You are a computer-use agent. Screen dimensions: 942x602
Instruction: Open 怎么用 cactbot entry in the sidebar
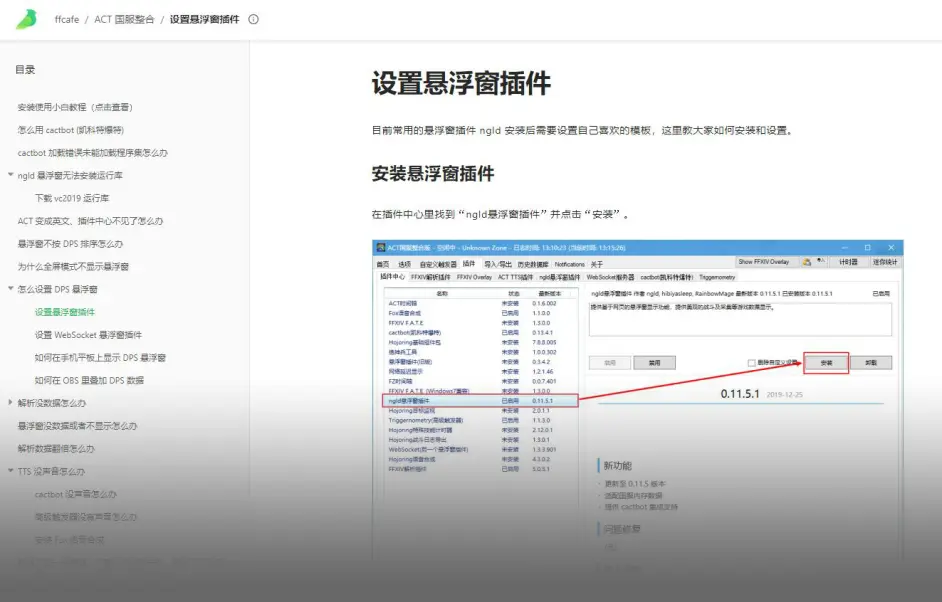[71, 130]
